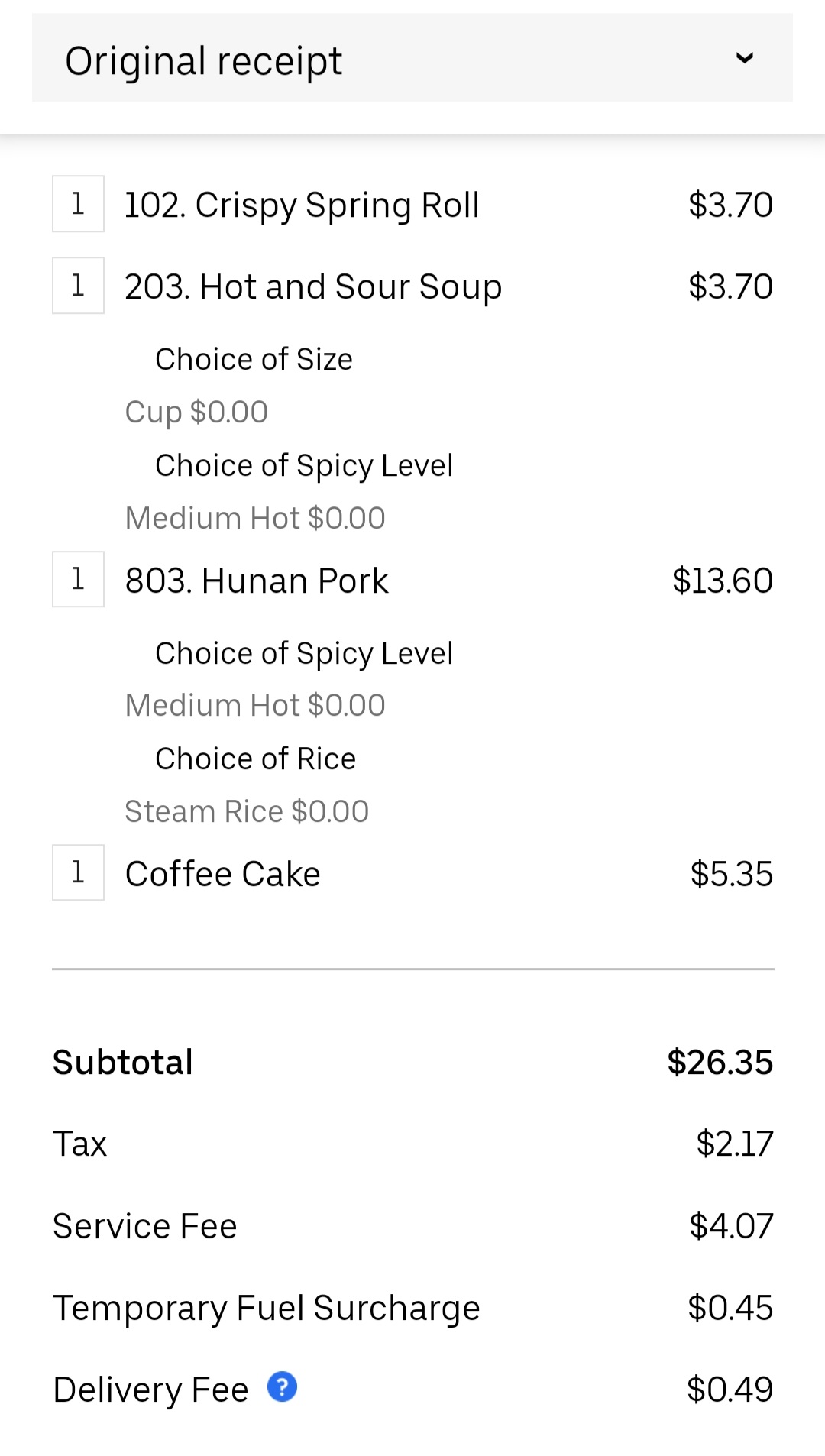
Task: Tap the Coffee Cake item name
Action: point(222,874)
